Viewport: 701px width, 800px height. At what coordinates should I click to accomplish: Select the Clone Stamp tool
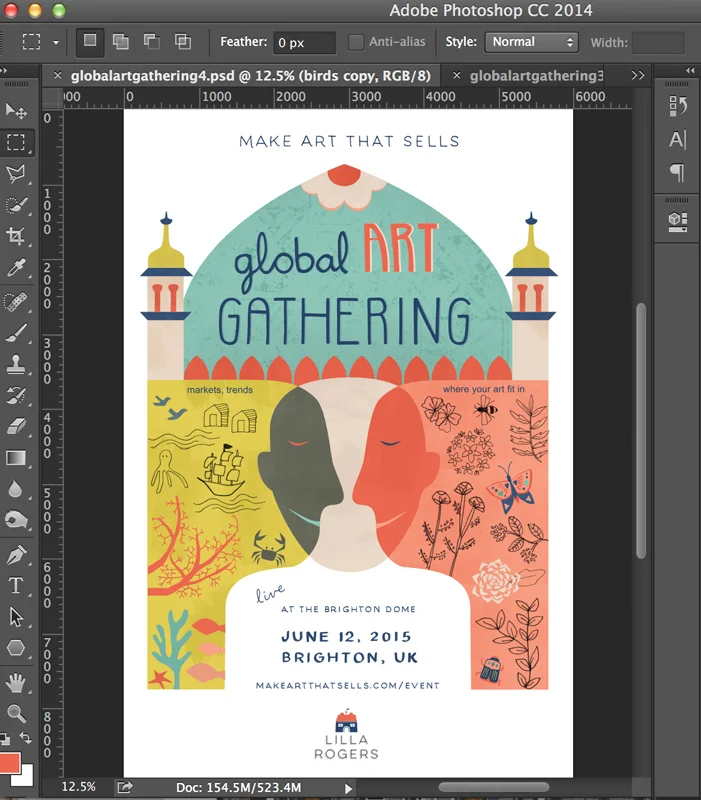pyautogui.click(x=16, y=364)
